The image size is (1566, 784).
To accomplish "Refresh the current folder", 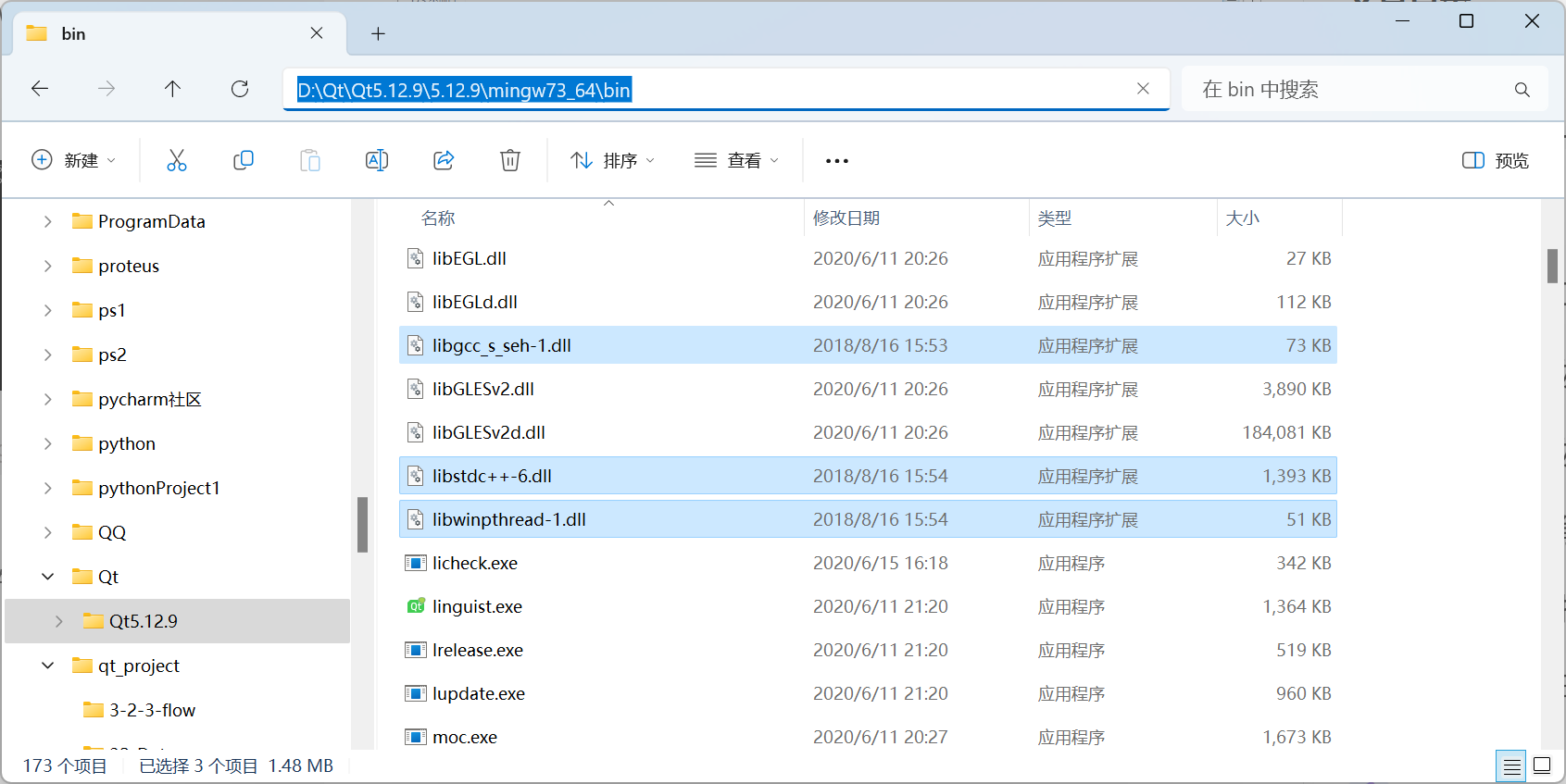I will pos(240,89).
